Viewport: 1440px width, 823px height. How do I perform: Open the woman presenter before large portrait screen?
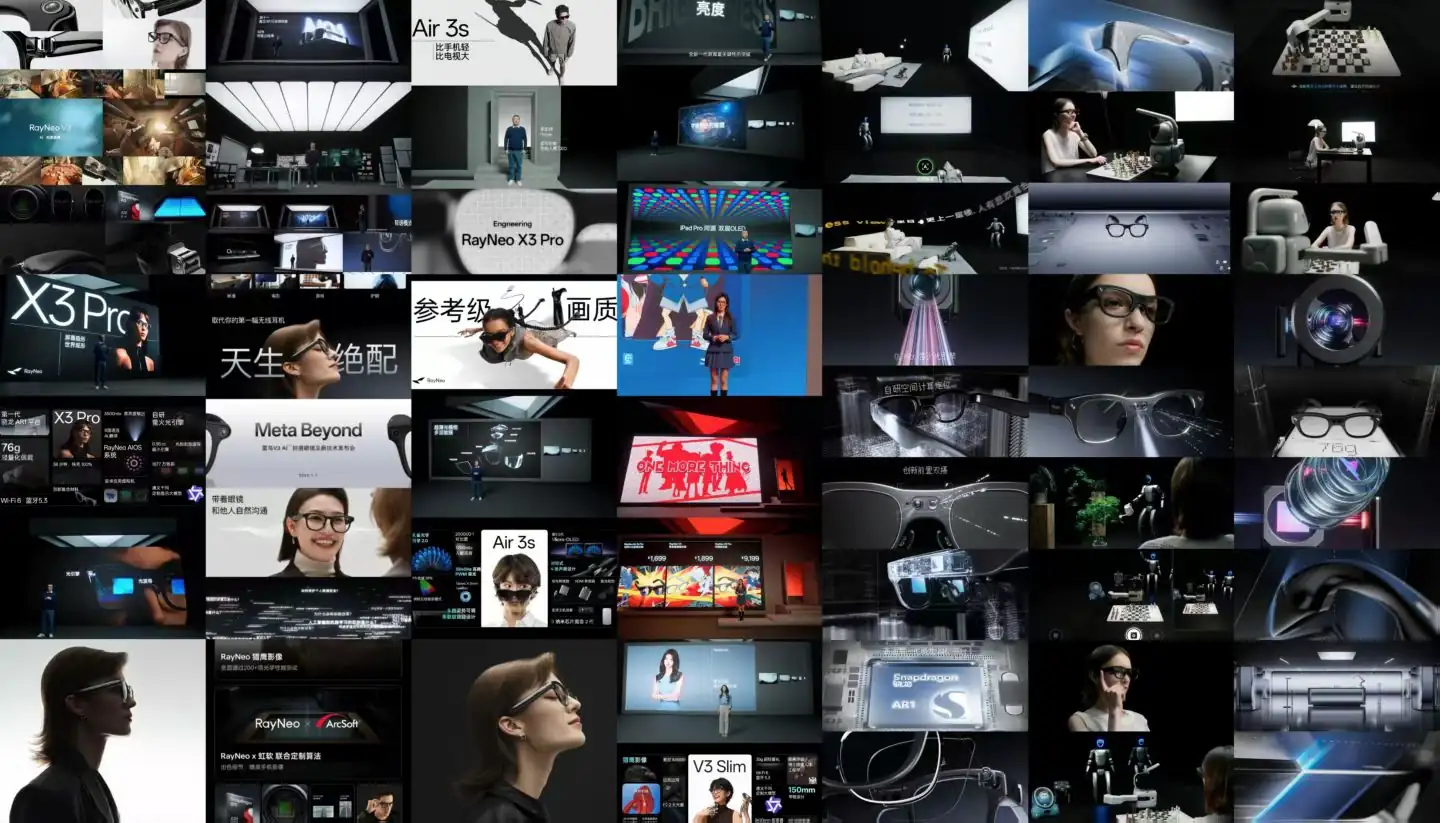click(719, 691)
